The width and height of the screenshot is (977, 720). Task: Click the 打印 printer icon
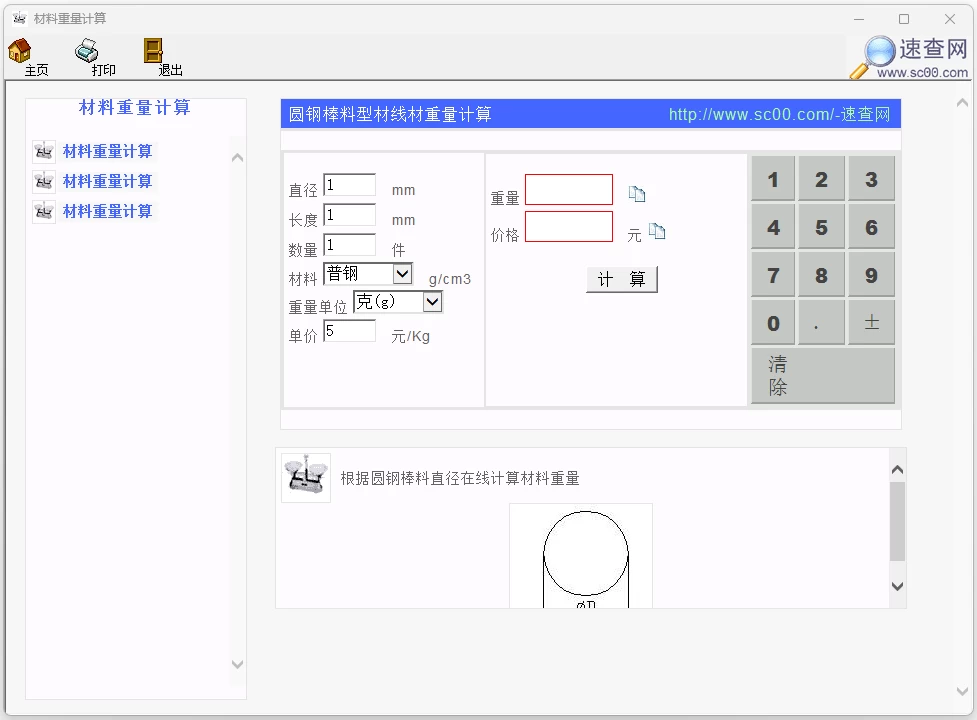[x=88, y=51]
